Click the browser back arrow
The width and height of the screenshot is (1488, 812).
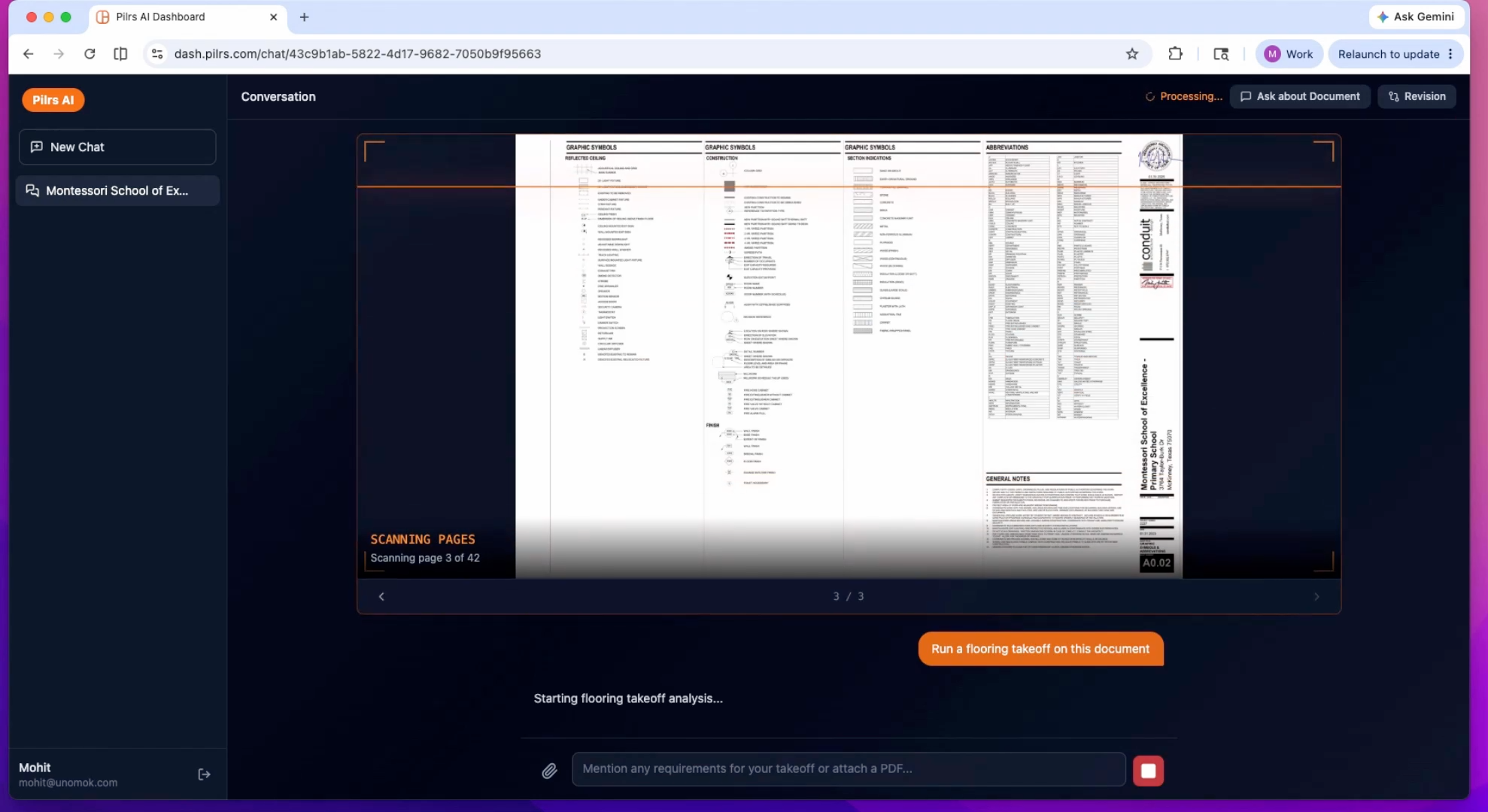coord(28,54)
